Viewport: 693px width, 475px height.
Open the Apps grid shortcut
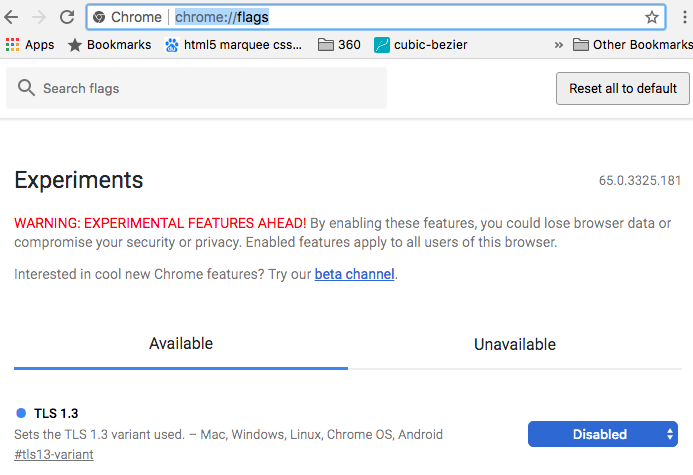29,44
